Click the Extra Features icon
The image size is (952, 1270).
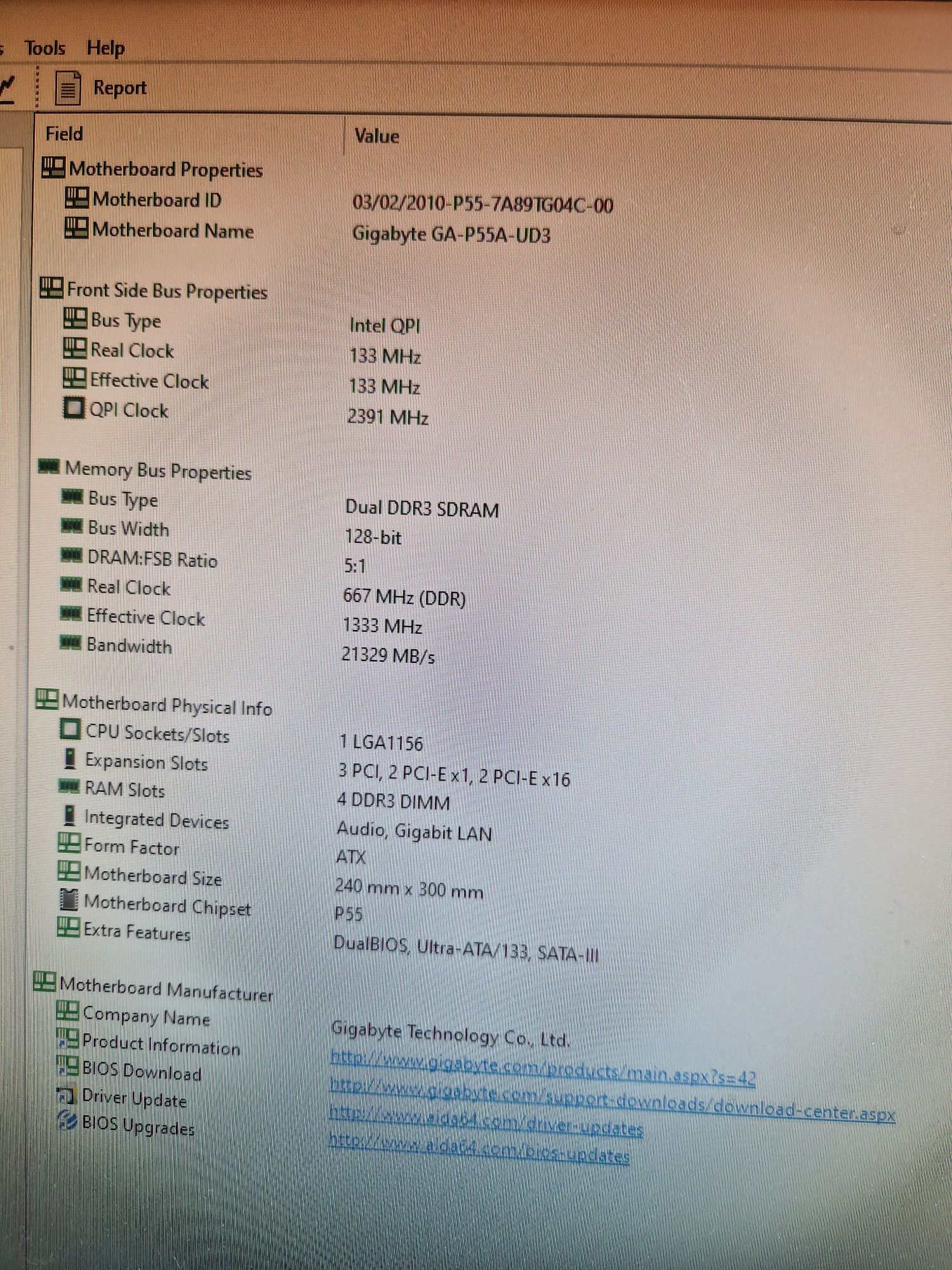tap(68, 927)
